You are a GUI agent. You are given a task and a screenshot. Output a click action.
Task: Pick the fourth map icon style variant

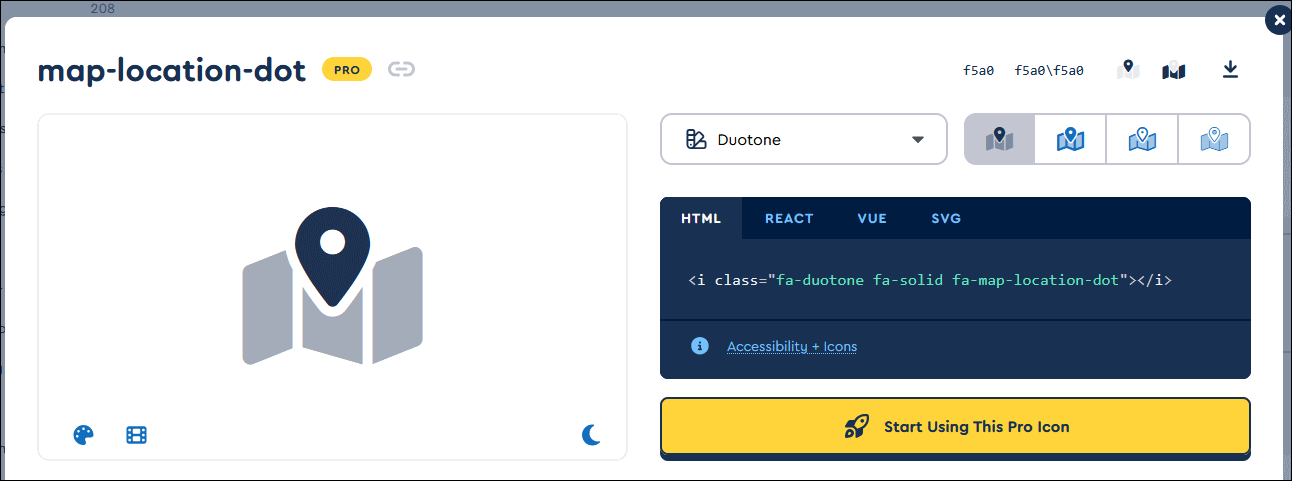(1214, 139)
